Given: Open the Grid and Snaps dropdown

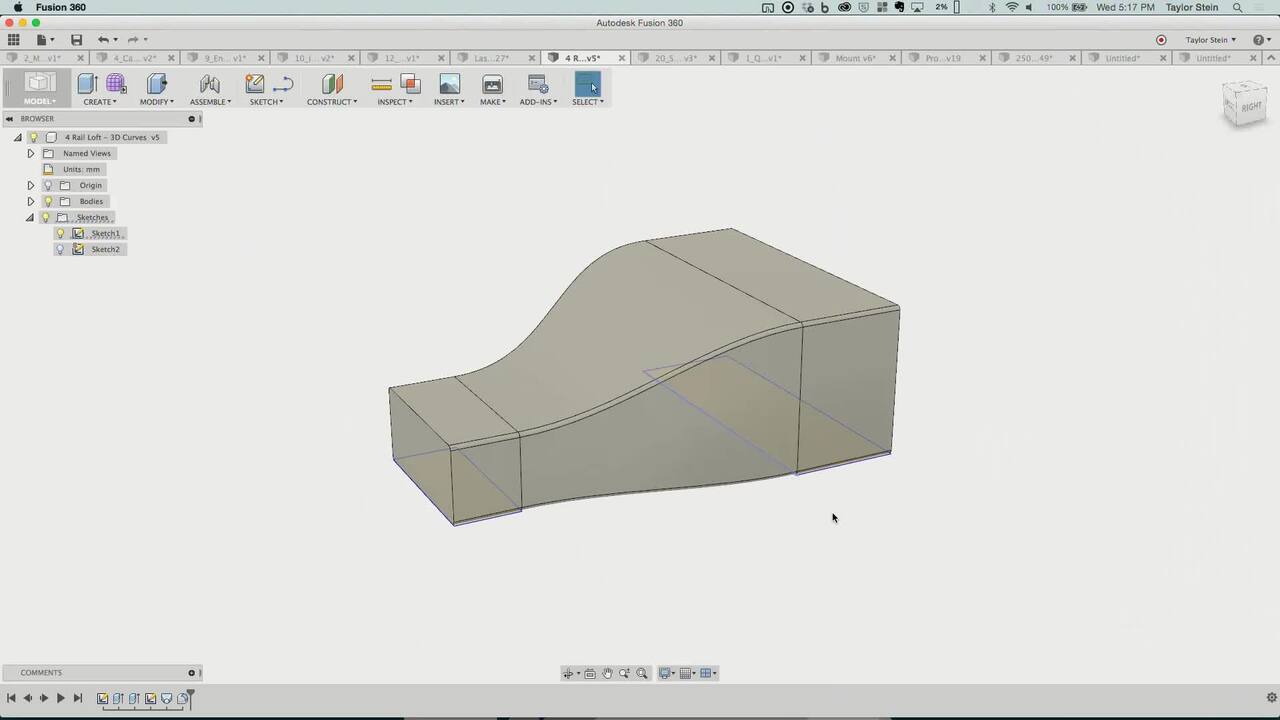Looking at the screenshot, I should click(x=688, y=673).
